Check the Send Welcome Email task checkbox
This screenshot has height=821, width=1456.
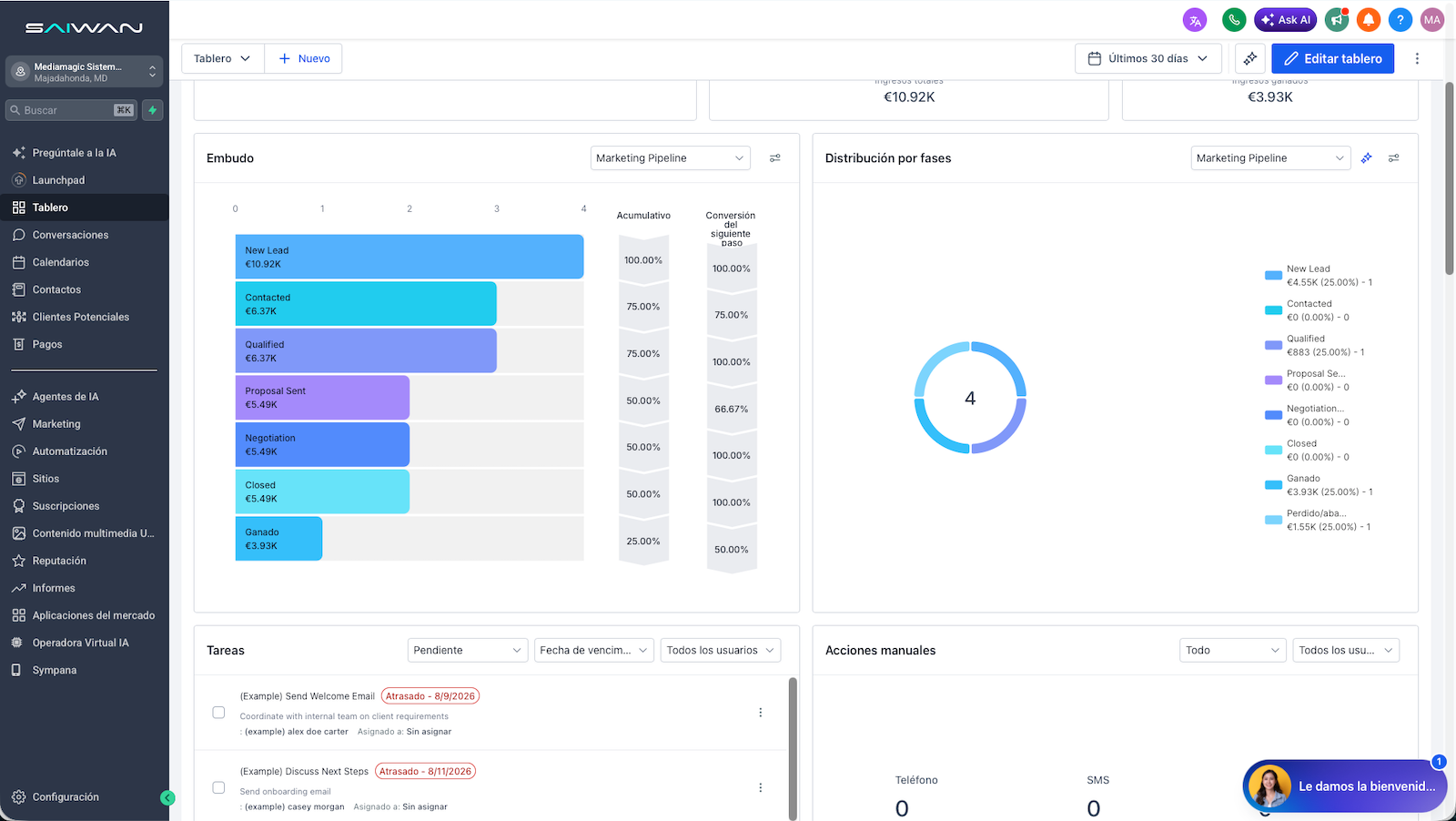coord(218,713)
